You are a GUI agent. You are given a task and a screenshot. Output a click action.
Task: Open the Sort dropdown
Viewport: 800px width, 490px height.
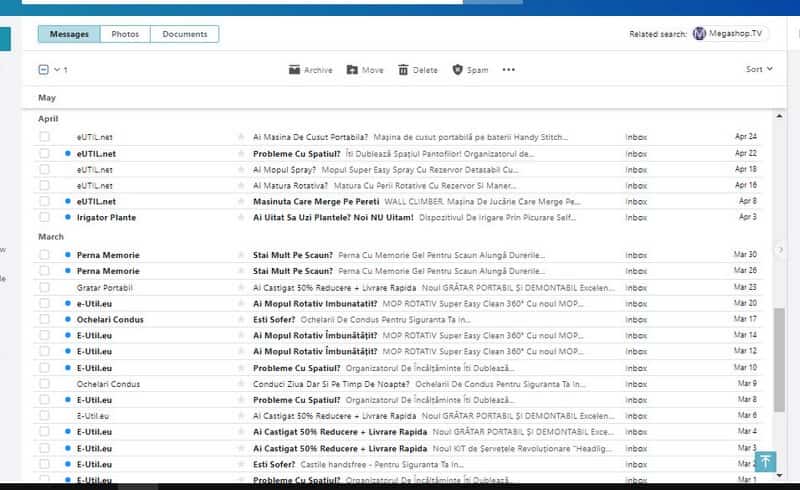[759, 70]
